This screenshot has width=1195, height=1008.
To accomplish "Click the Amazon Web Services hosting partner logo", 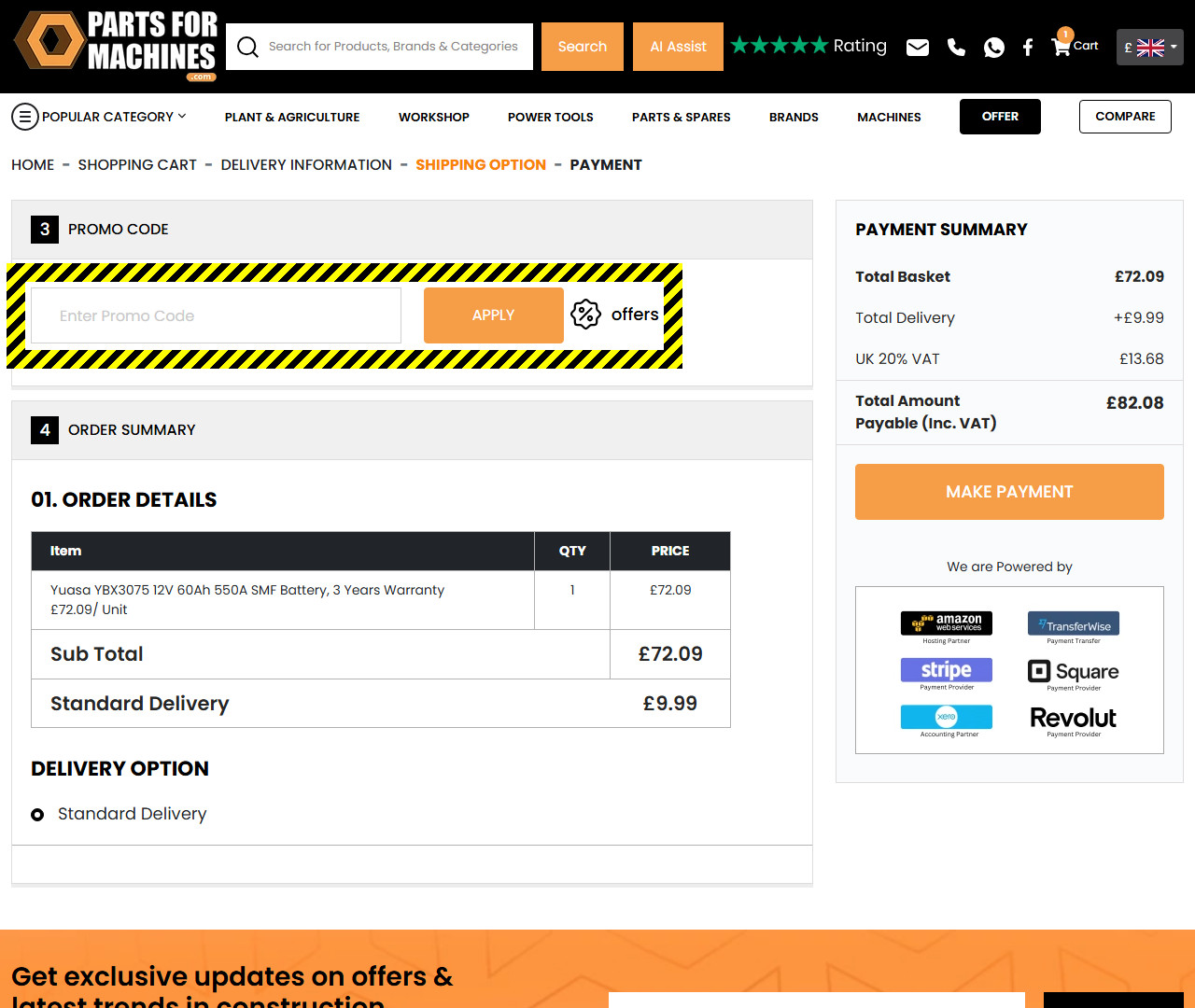I will coord(946,623).
